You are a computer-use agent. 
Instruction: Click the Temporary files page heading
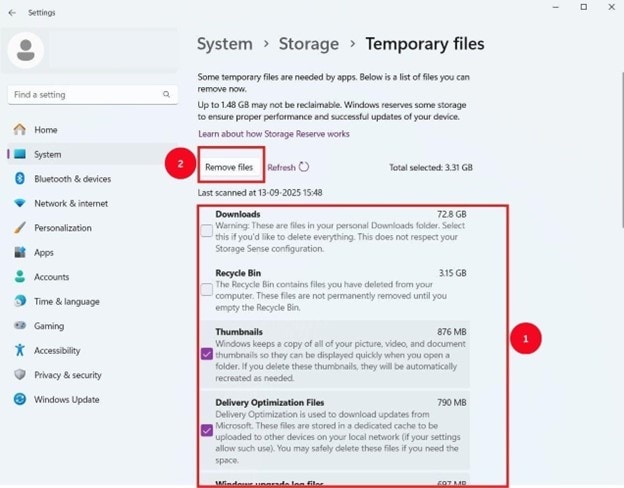[425, 44]
